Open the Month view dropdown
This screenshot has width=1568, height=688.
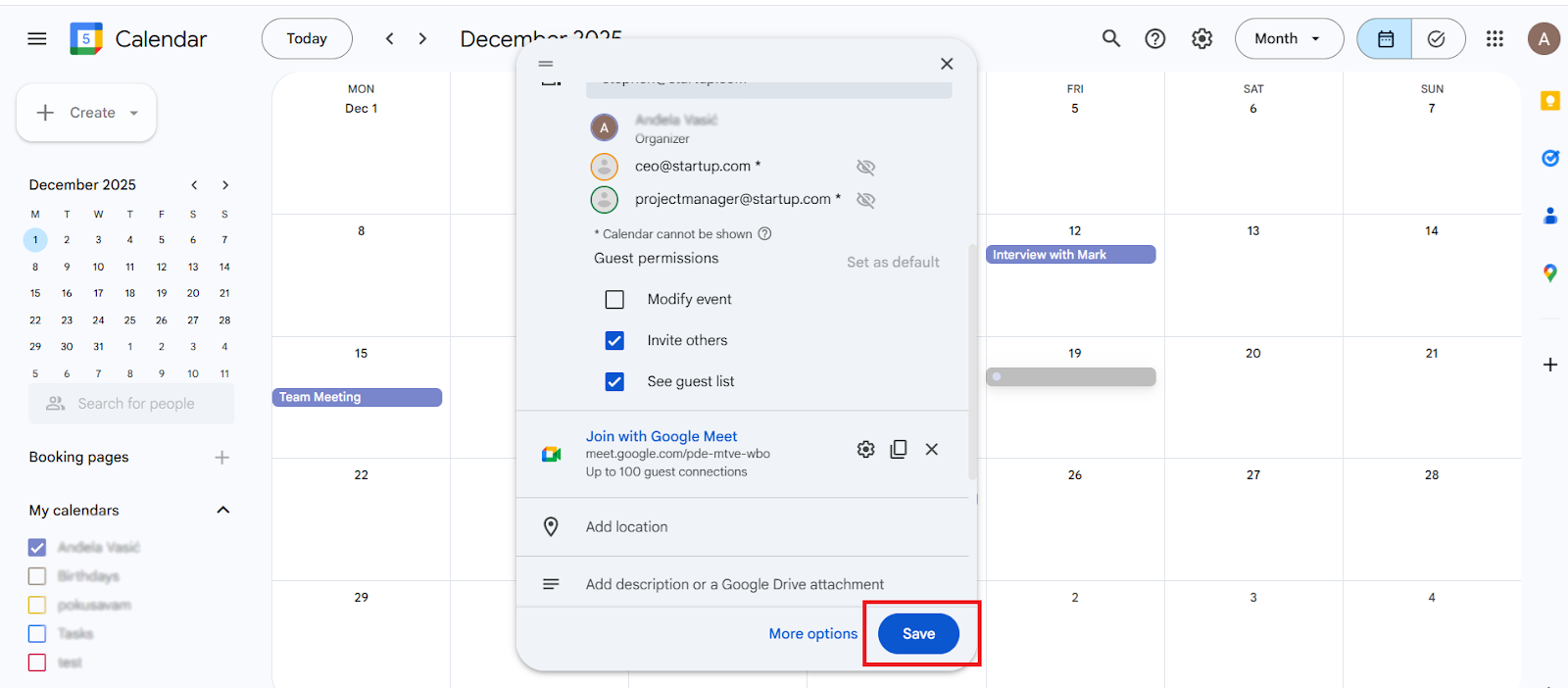[1288, 39]
